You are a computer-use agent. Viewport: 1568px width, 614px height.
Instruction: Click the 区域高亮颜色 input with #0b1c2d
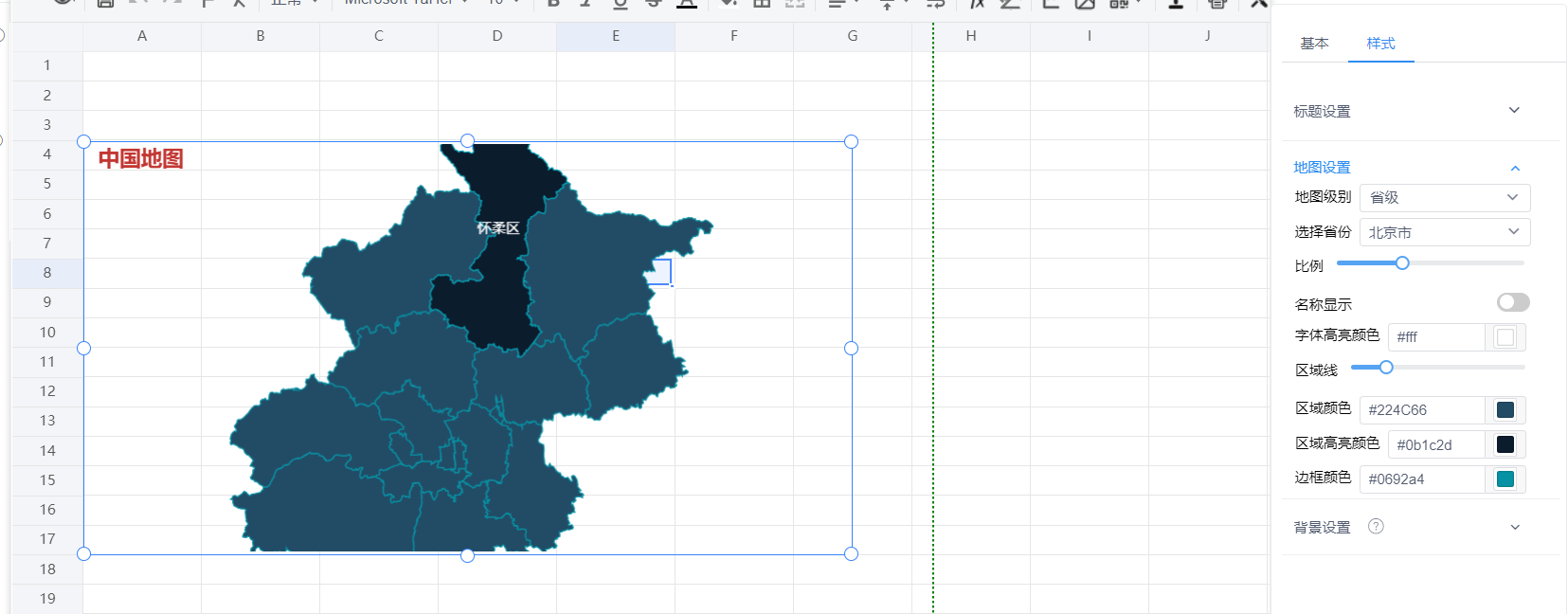(1436, 444)
